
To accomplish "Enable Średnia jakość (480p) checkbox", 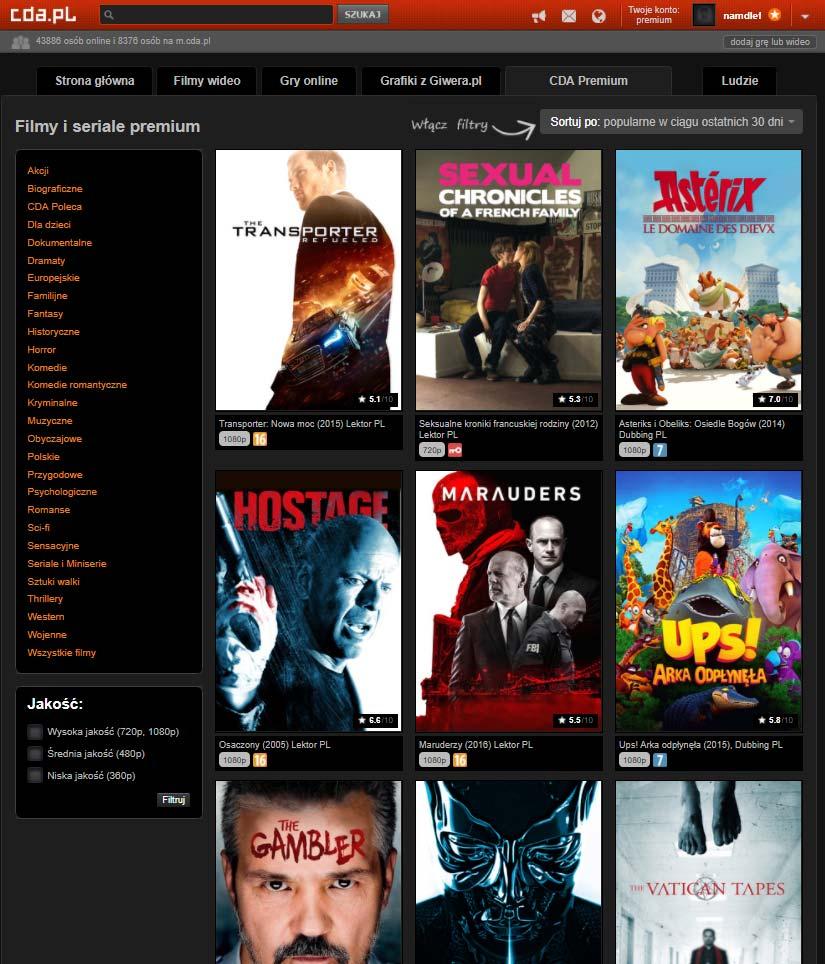I will pos(34,754).
